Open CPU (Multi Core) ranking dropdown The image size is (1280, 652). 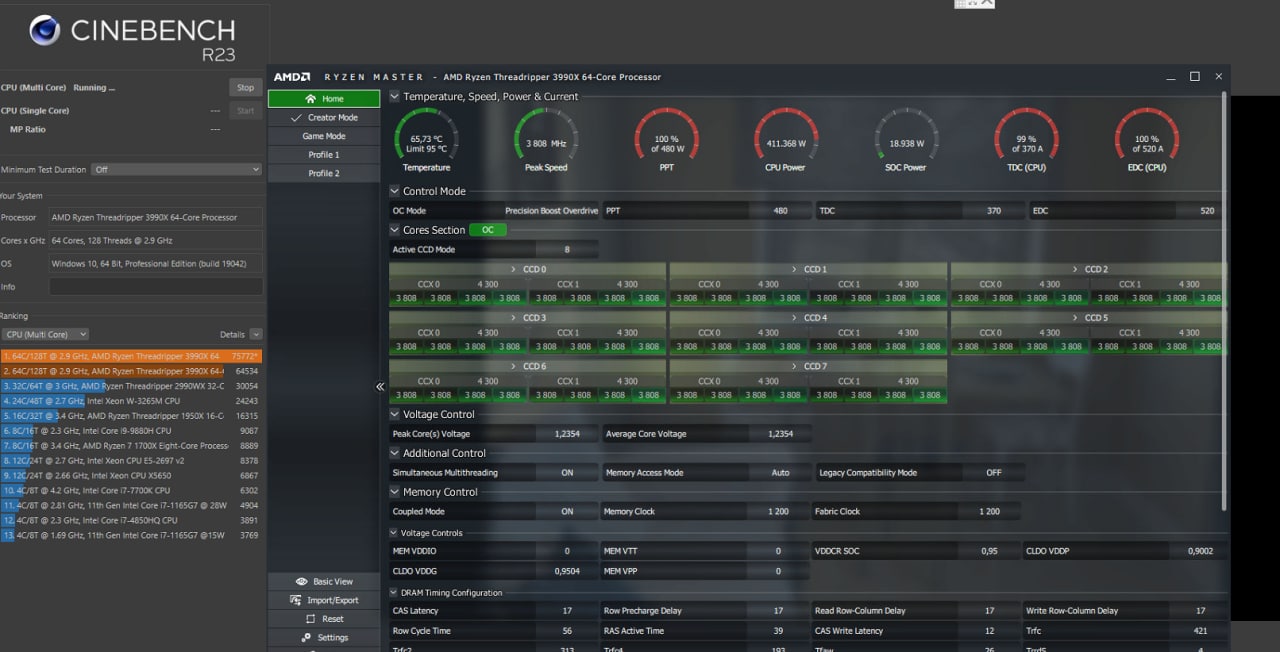point(45,334)
